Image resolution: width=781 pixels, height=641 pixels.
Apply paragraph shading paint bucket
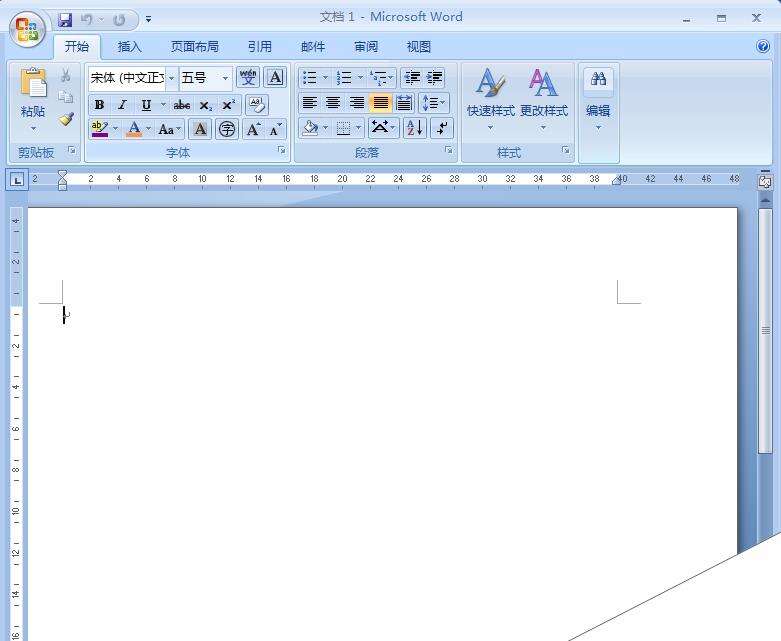[310, 128]
